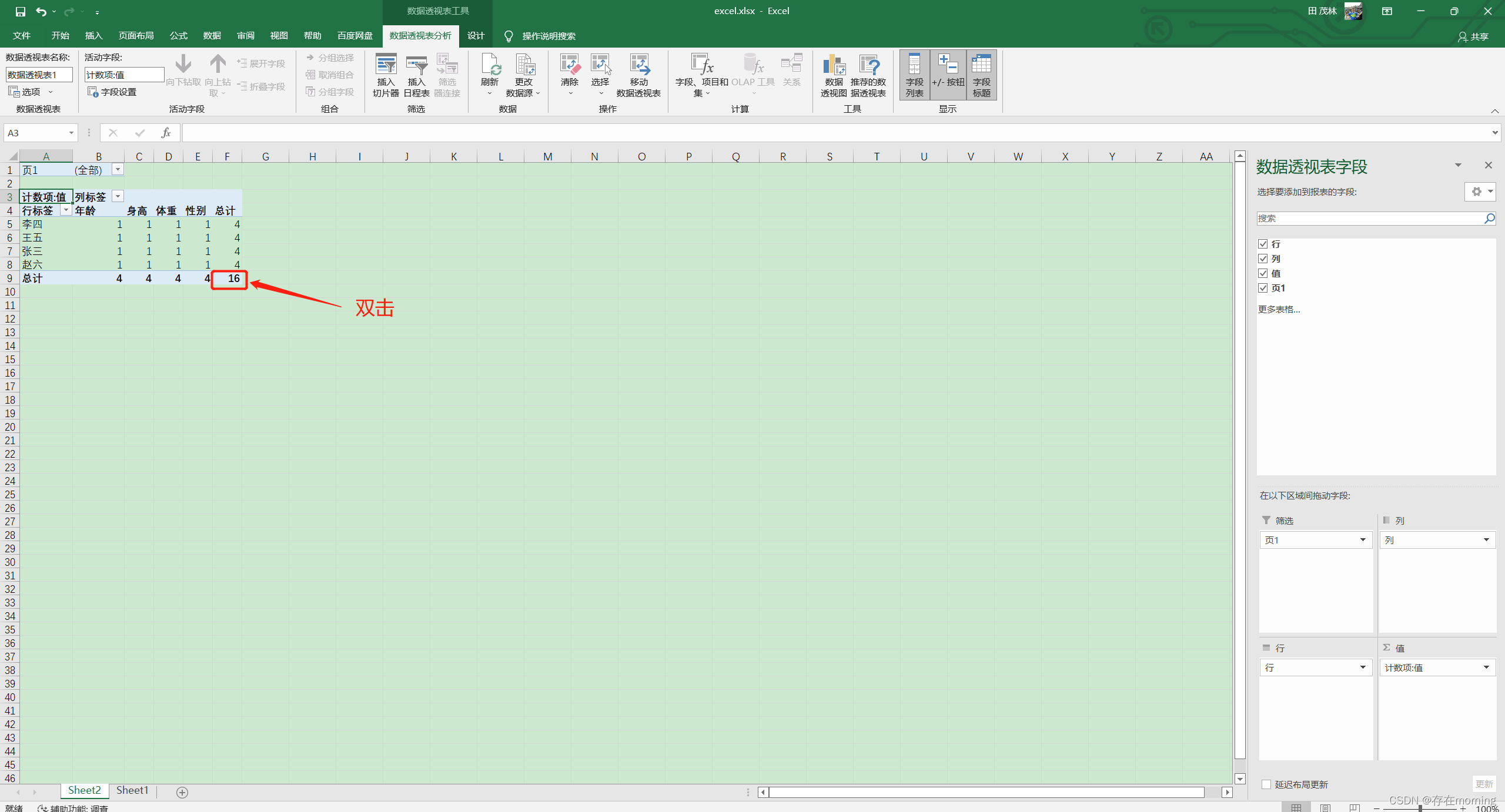Click the 更多表格... link
This screenshot has height=812, width=1505.
coord(1279,310)
